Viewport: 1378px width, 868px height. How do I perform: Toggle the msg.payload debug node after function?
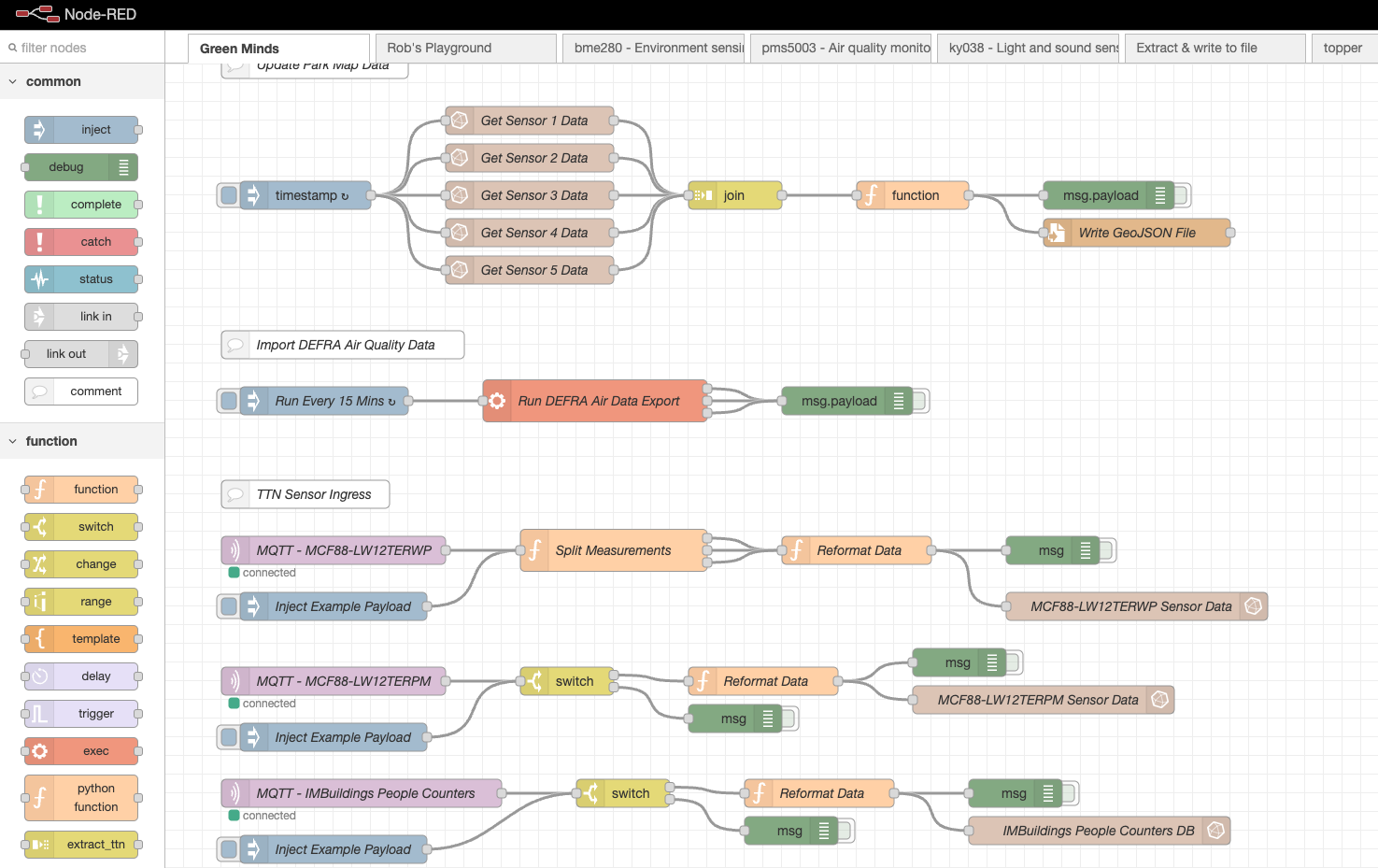(x=1182, y=195)
